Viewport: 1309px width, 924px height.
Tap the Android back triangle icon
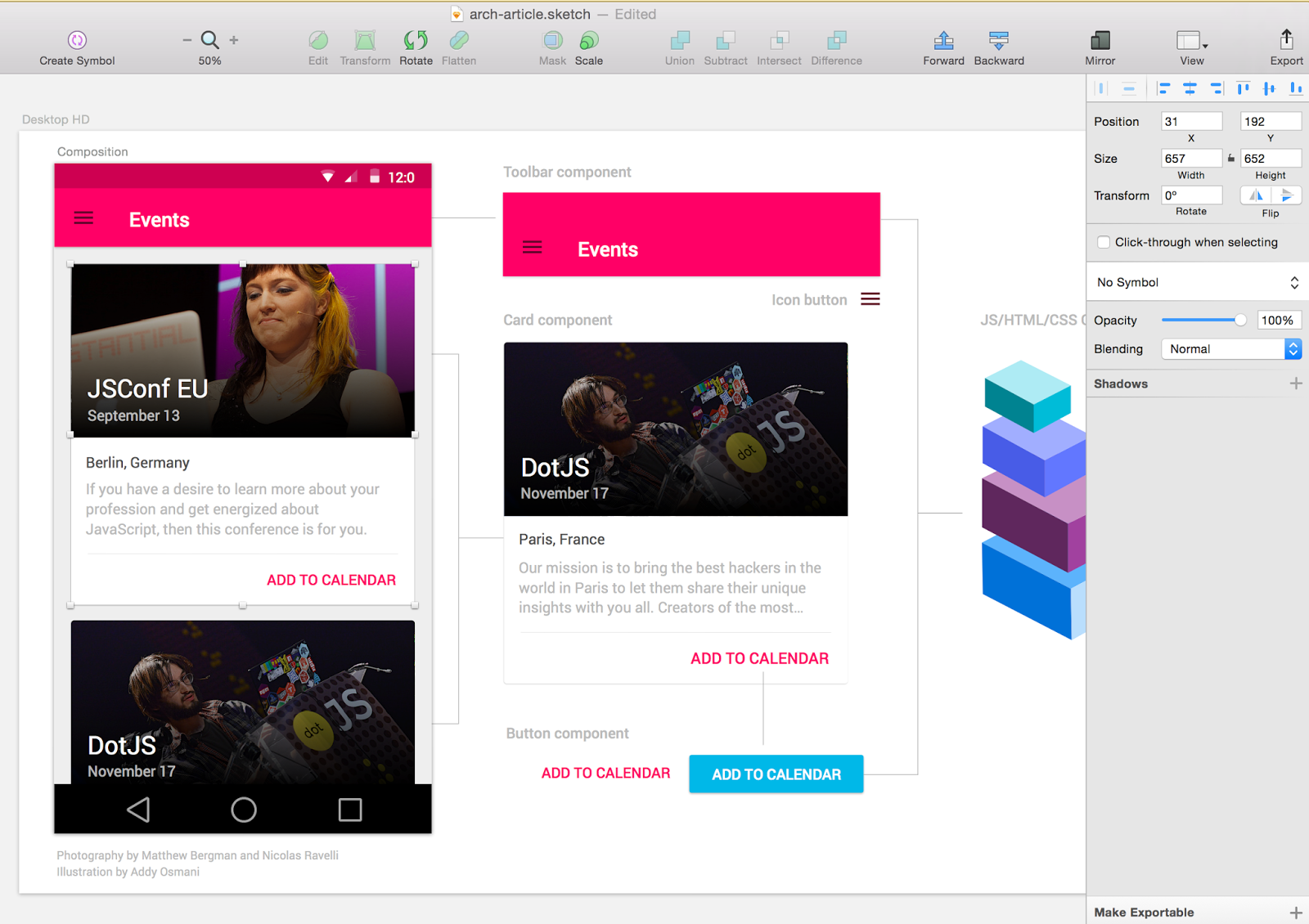[x=138, y=810]
